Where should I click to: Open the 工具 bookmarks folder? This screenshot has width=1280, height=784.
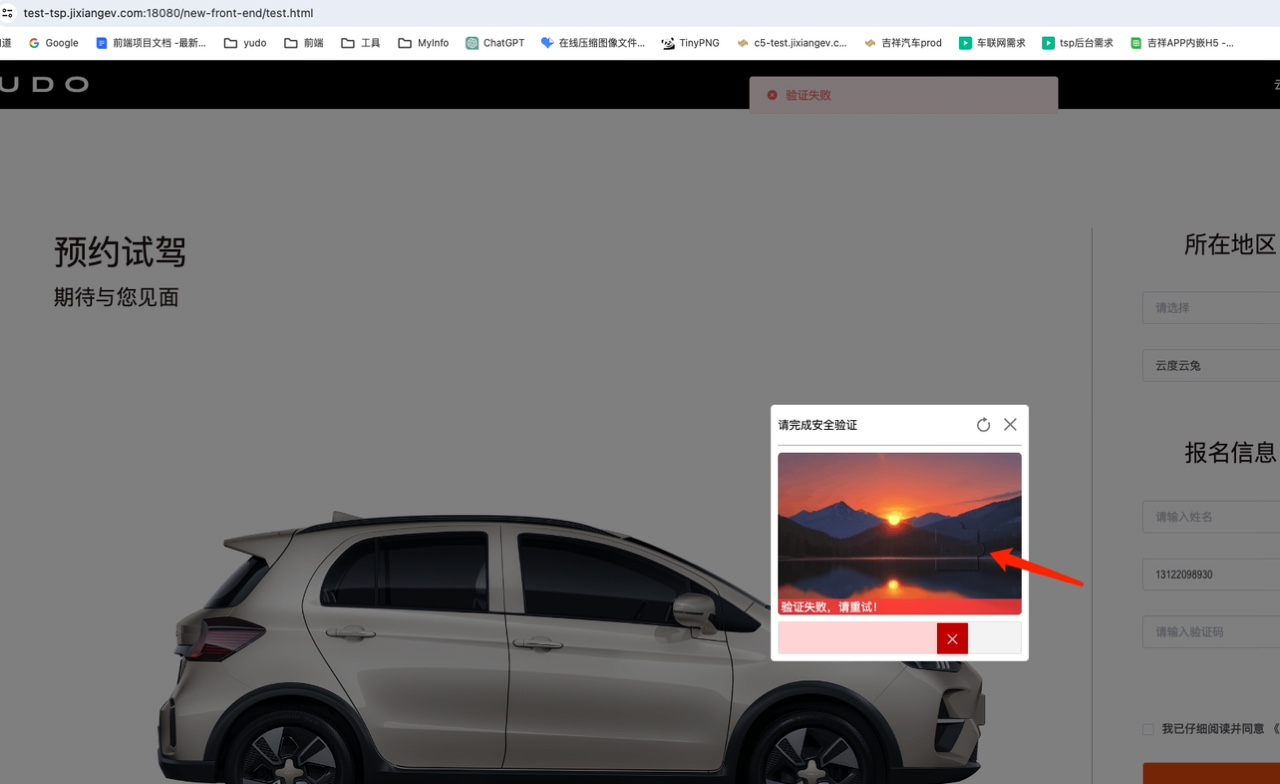click(x=361, y=43)
